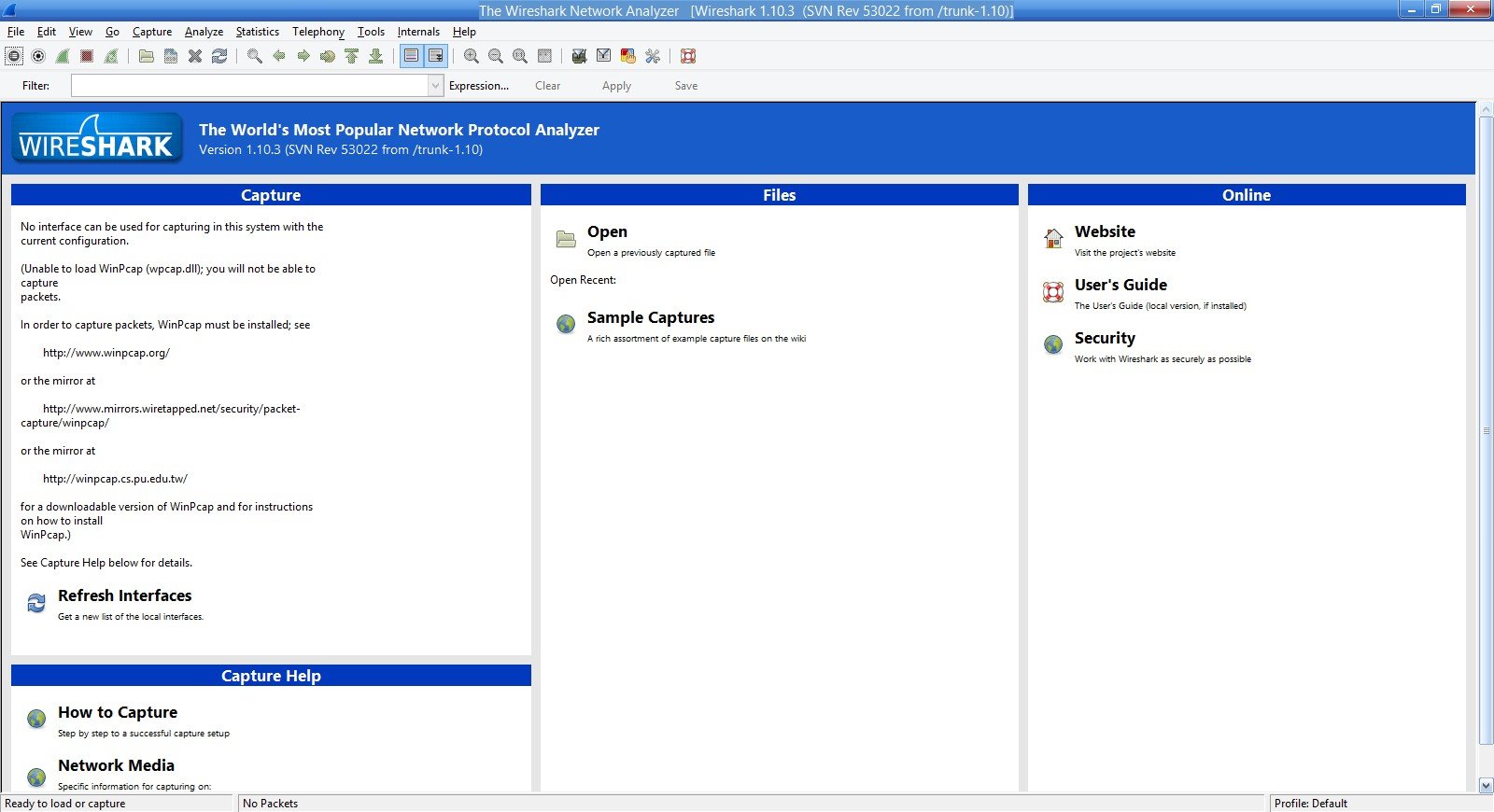1494x812 pixels.
Task: Stop the running capture red square
Action: pyautogui.click(x=87, y=56)
